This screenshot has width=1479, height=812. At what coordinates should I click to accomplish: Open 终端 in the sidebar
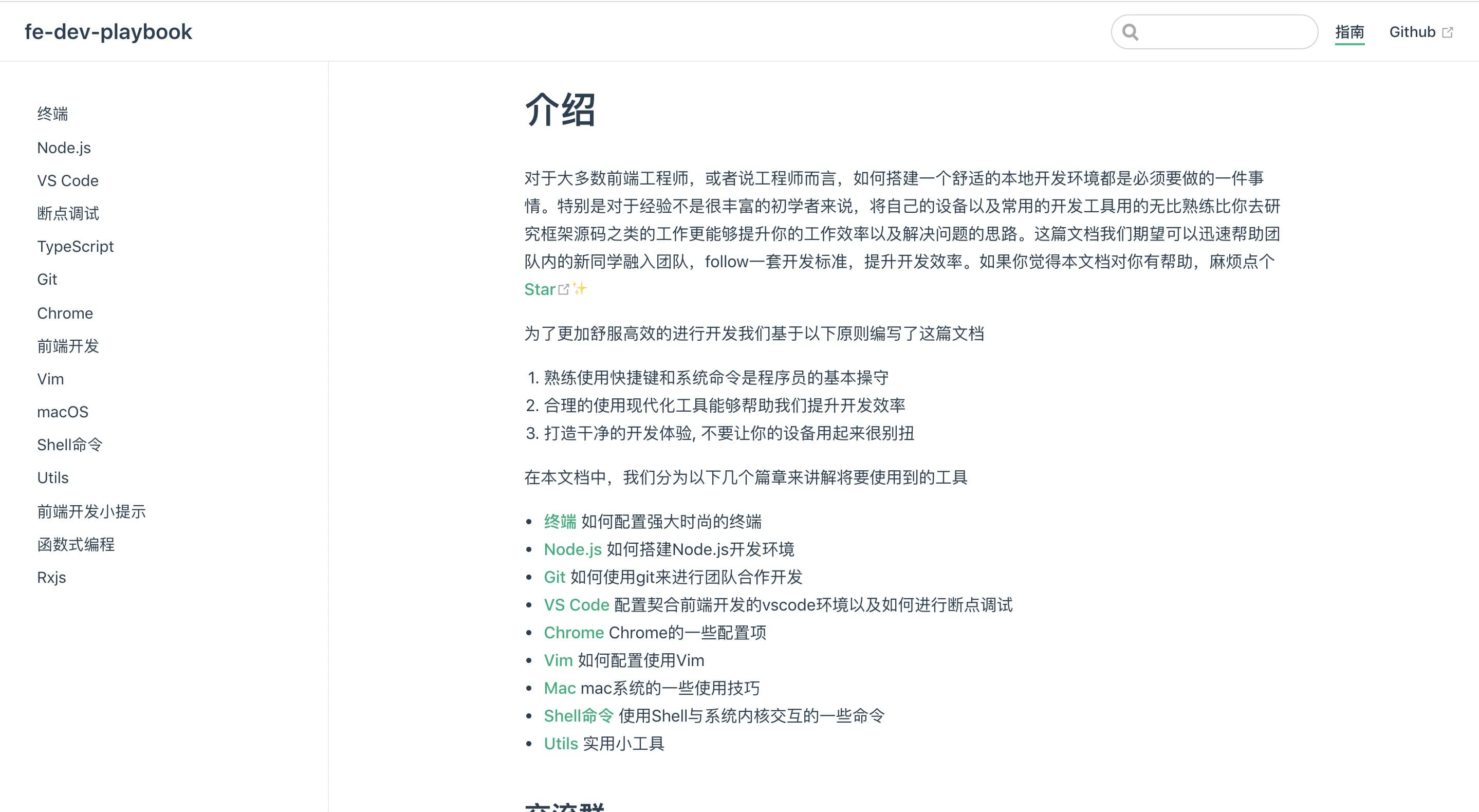[x=52, y=114]
